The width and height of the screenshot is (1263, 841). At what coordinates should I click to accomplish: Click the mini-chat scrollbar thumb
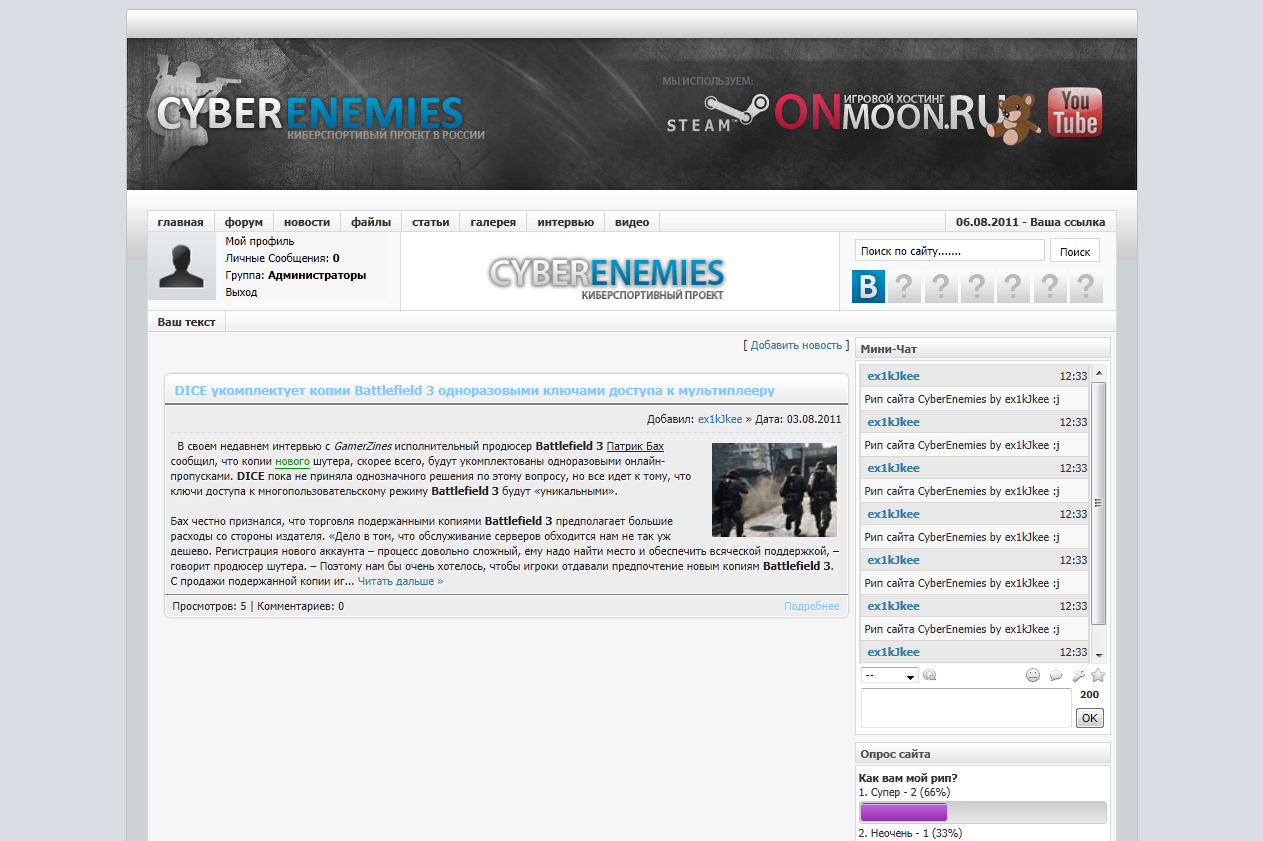(x=1098, y=503)
